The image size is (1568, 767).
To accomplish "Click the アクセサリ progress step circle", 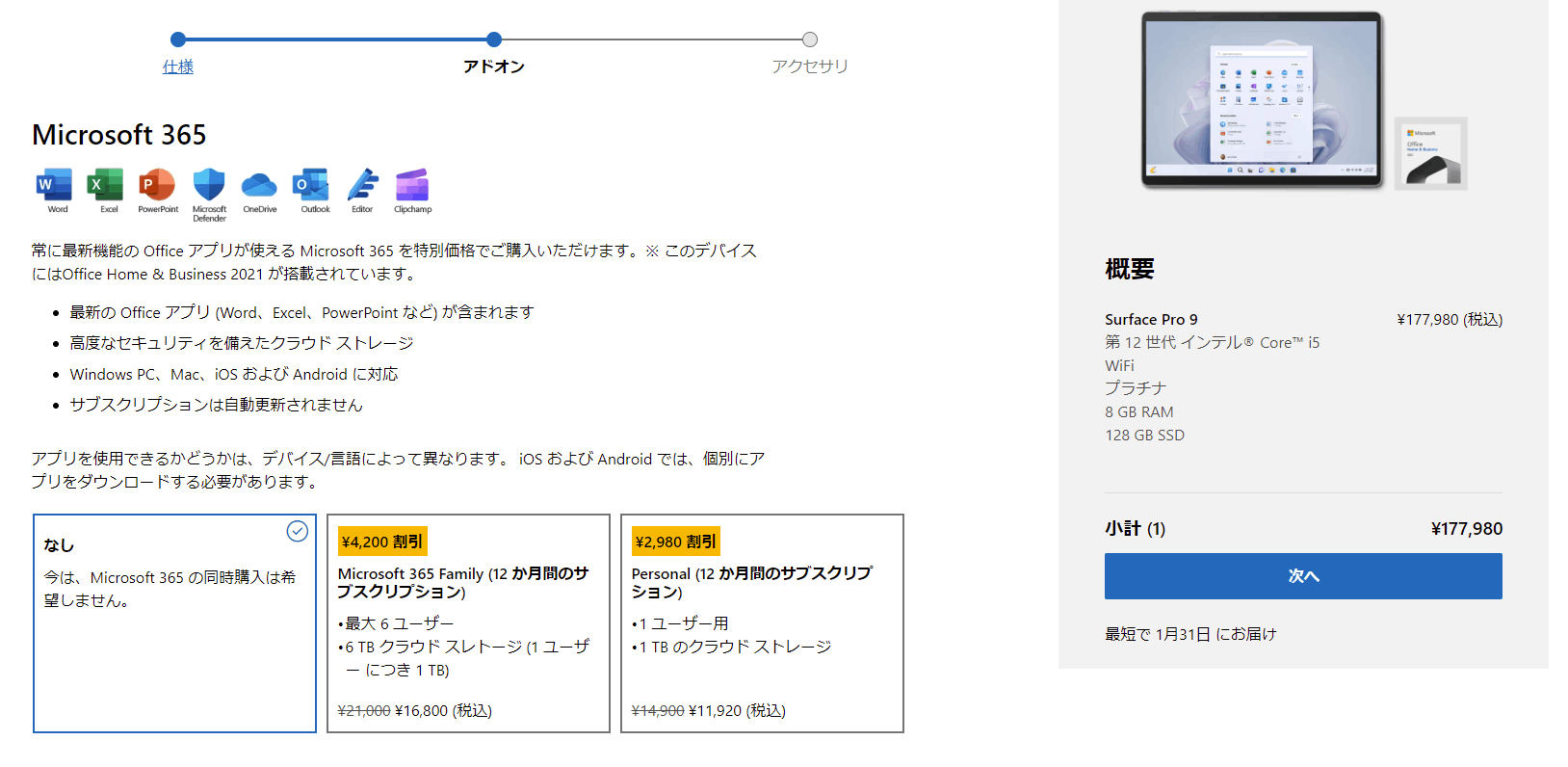I will tap(810, 40).
